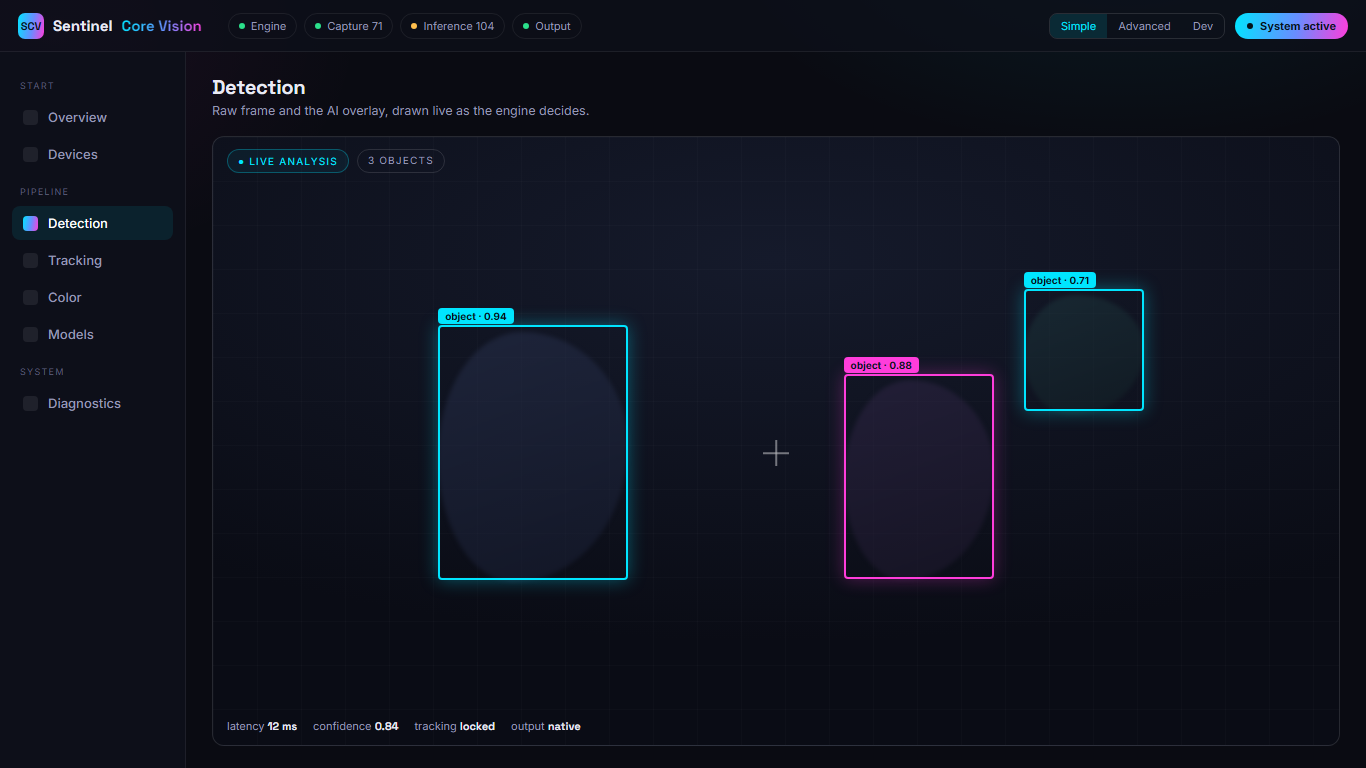Open the Models label in sidebar
This screenshot has width=1366, height=768.
(71, 335)
